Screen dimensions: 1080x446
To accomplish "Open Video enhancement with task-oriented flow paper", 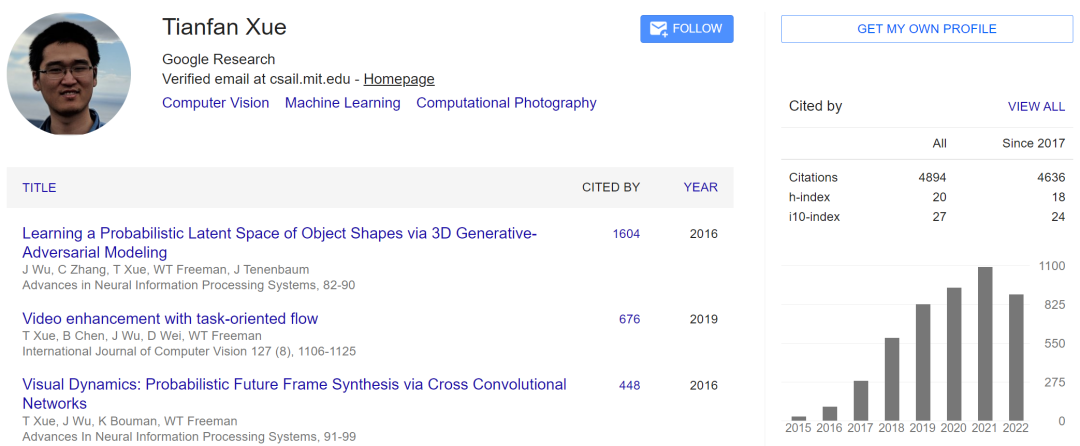I will click(x=170, y=319).
